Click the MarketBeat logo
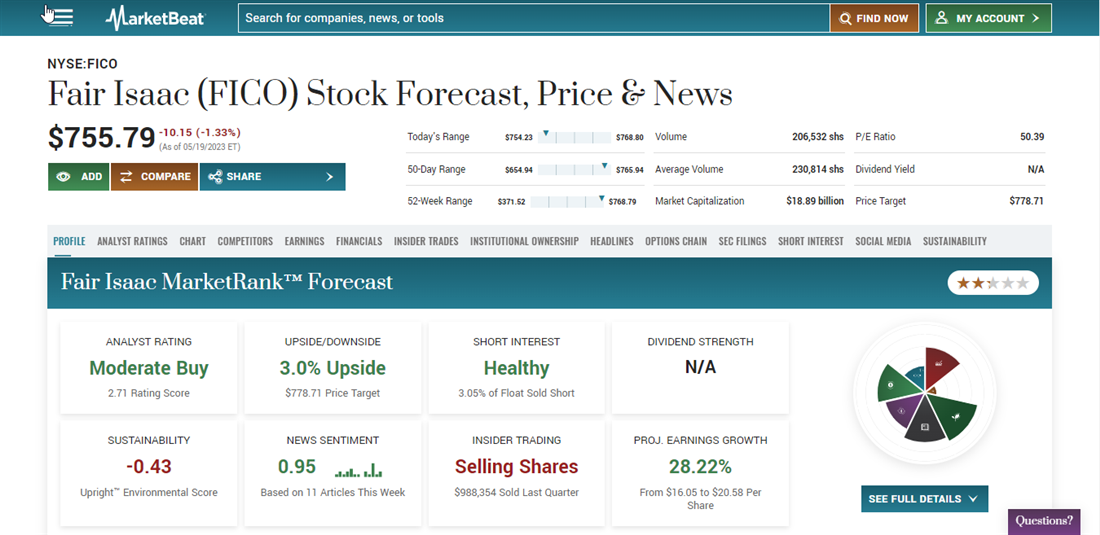 click(155, 18)
